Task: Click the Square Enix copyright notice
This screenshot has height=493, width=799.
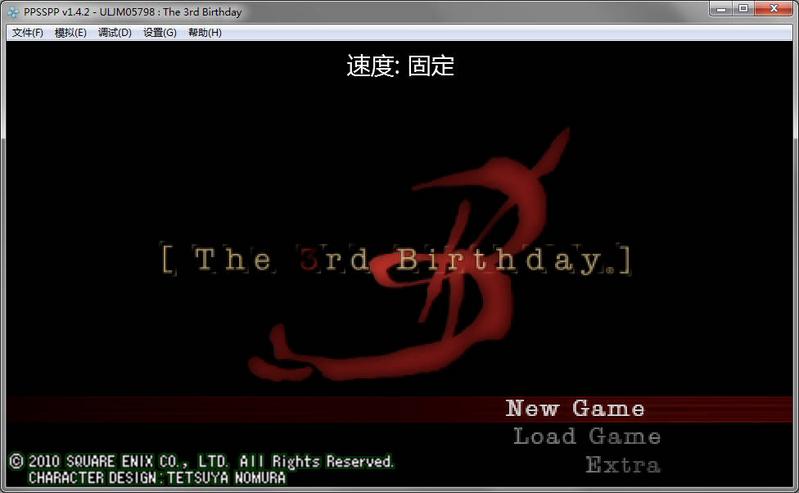Action: 201,461
